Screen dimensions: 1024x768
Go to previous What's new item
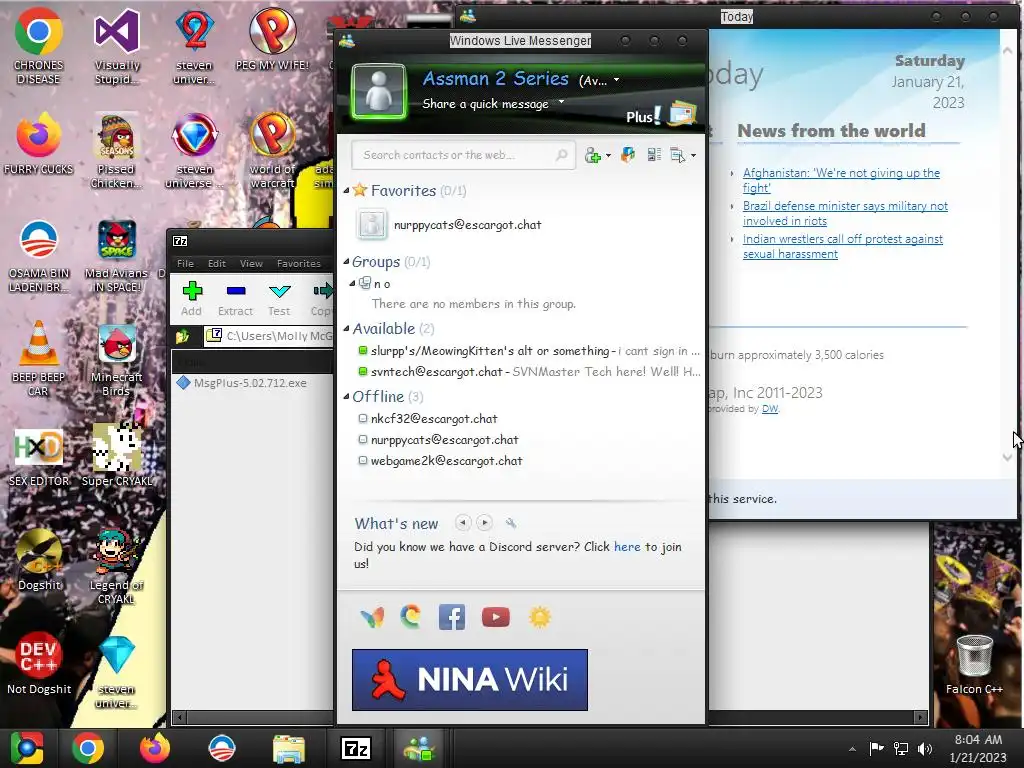click(463, 522)
